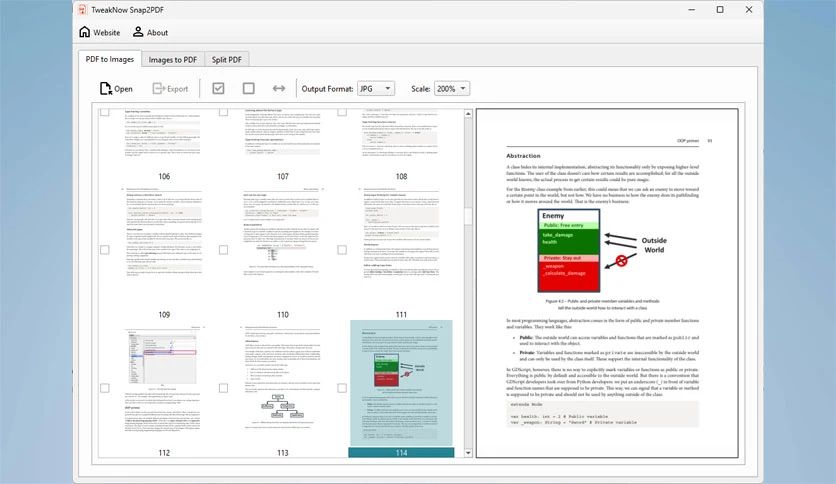Click the page label 107

(283, 176)
